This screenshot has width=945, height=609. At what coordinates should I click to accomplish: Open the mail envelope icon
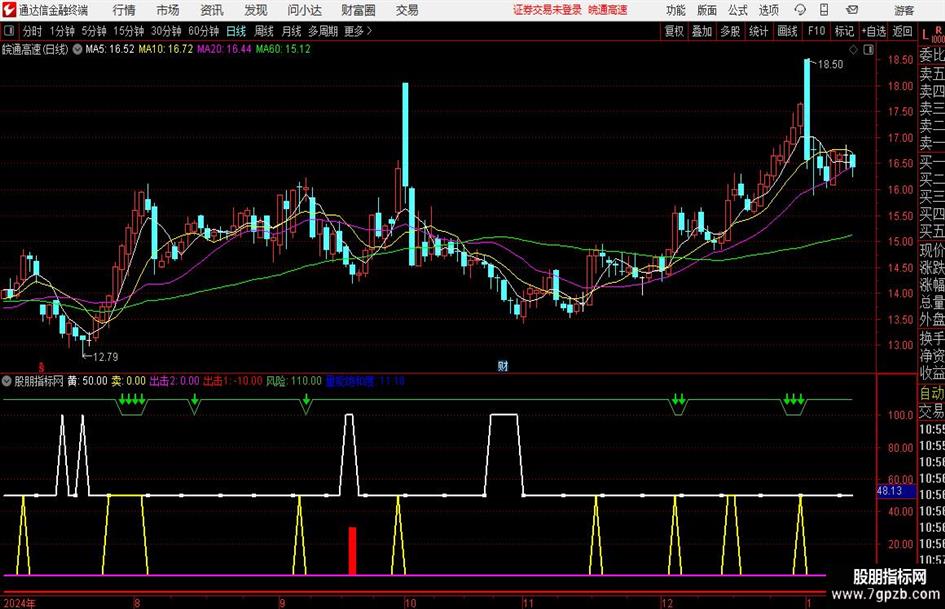pyautogui.click(x=852, y=10)
